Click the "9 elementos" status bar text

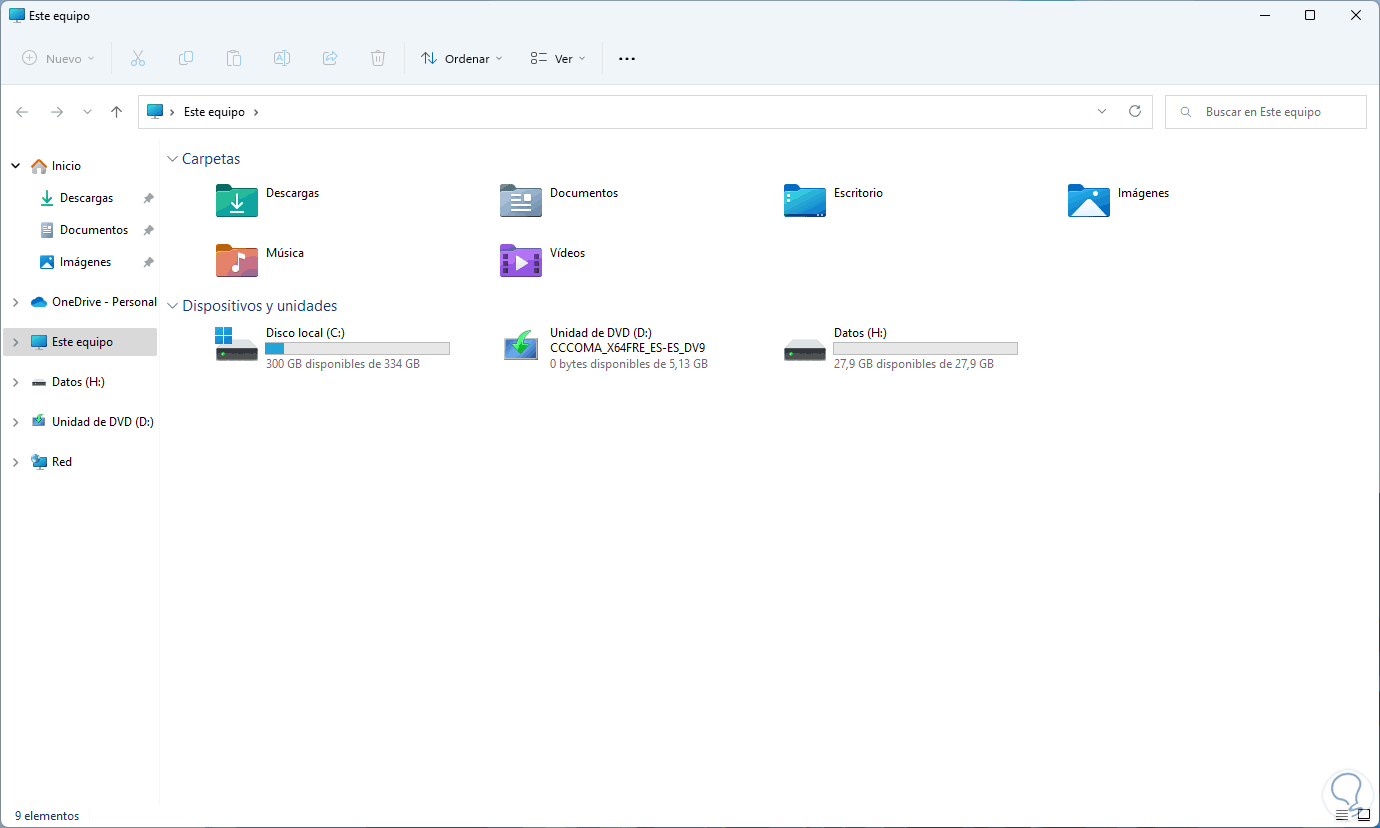click(x=47, y=816)
